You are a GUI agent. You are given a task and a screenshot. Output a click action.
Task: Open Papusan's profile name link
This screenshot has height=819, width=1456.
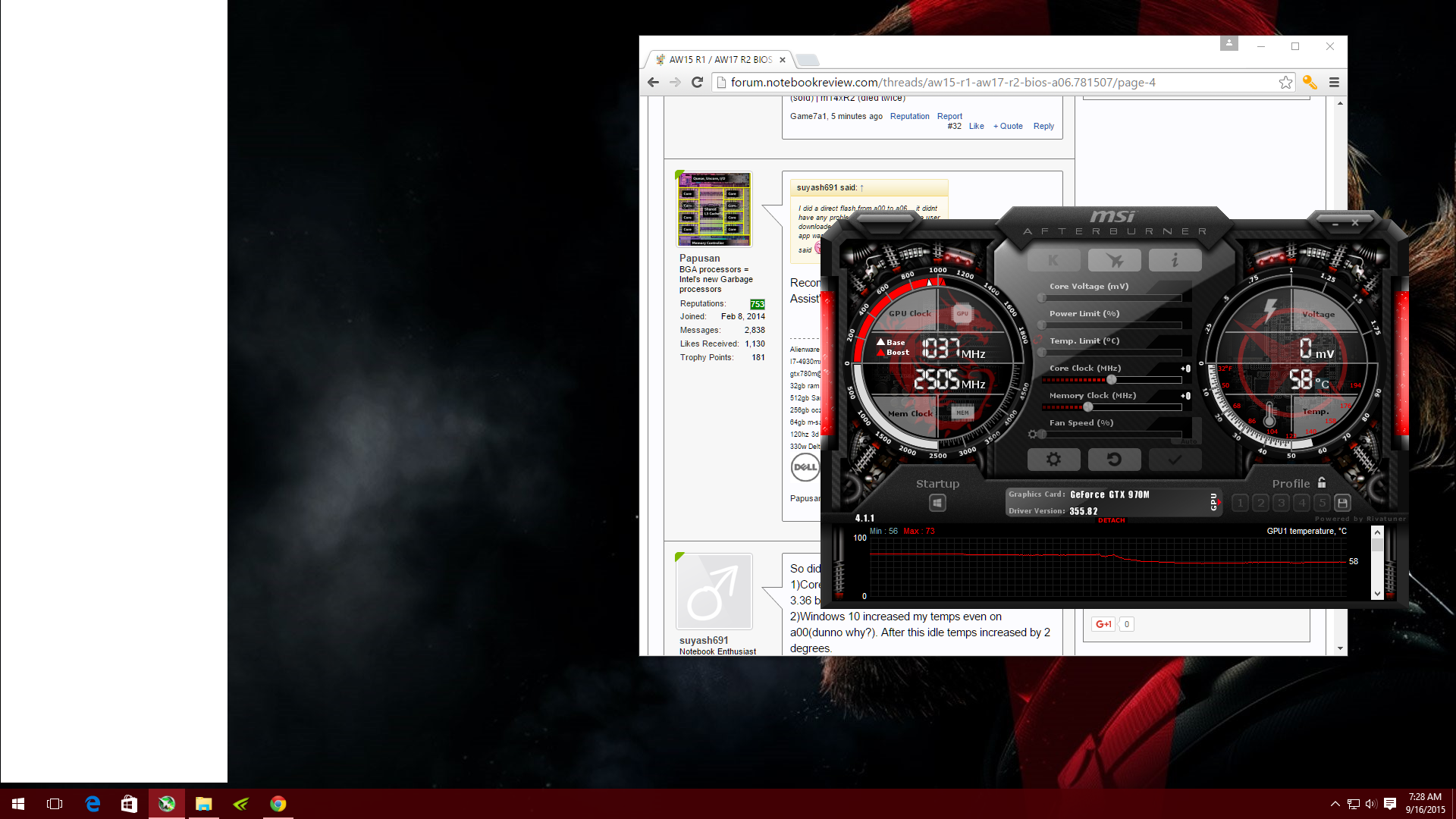(699, 258)
